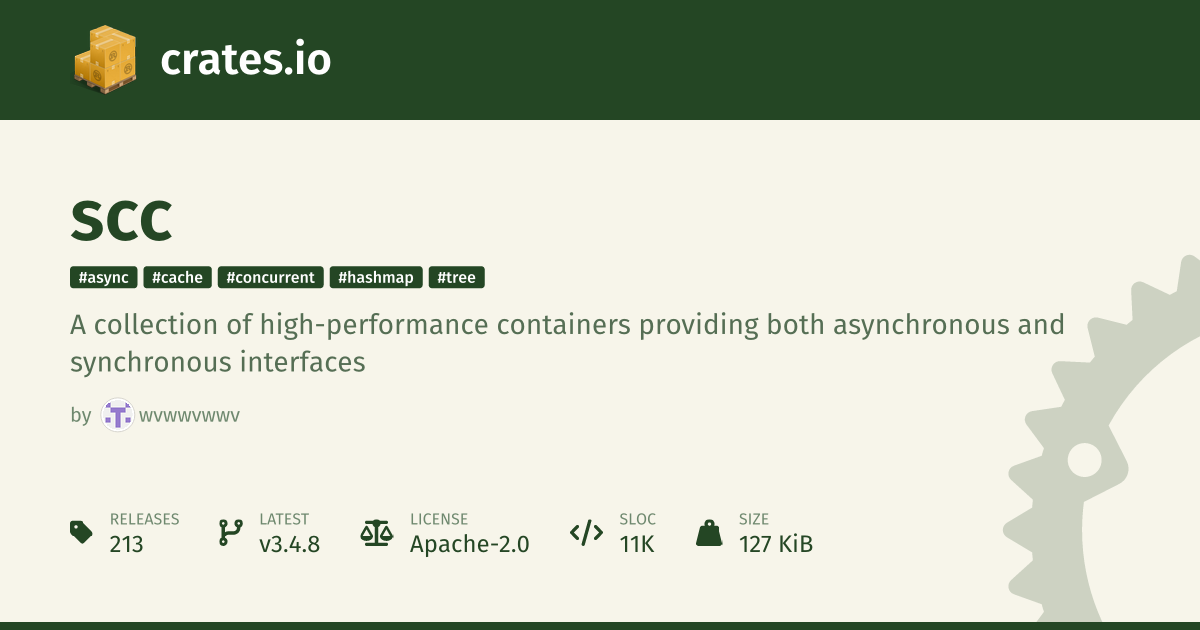The width and height of the screenshot is (1200, 630).
Task: Open the #hashmap keyword tag
Action: tap(376, 278)
